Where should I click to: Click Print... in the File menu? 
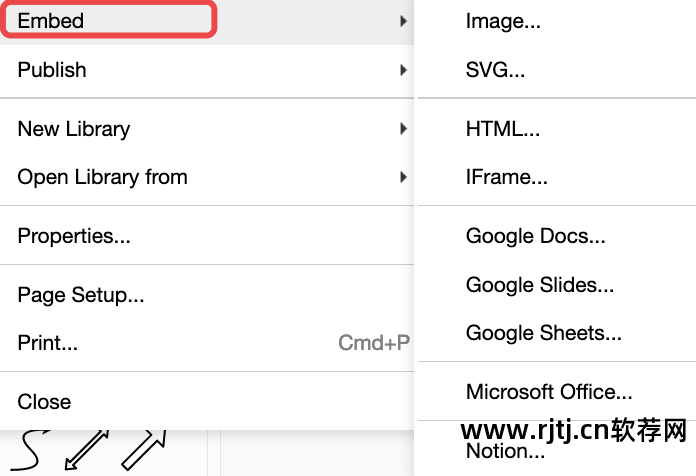click(48, 344)
